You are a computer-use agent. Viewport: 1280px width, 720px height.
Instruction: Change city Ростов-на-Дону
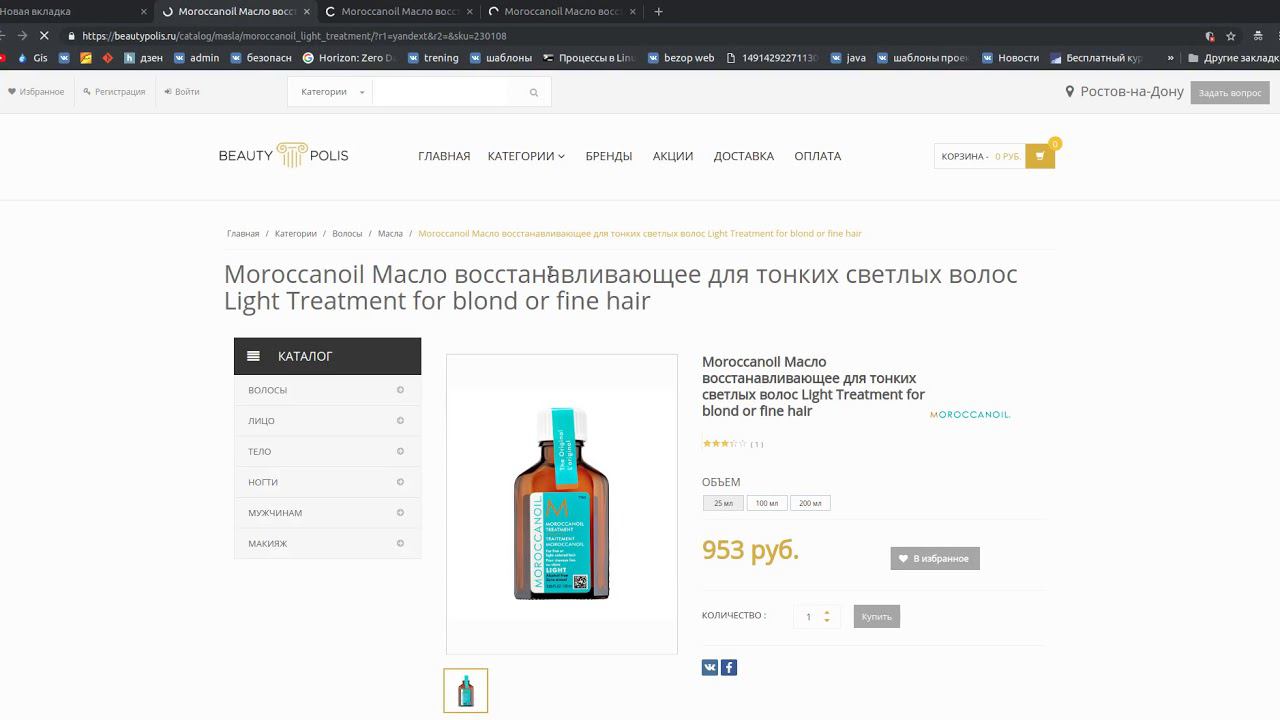(x=1125, y=92)
